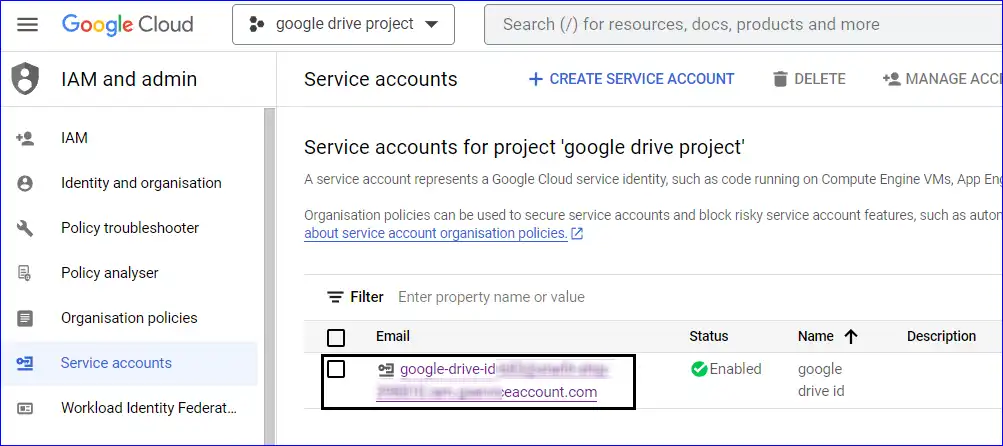The width and height of the screenshot is (1003, 446).
Task: Click the Google Cloud logo
Action: coord(127,24)
